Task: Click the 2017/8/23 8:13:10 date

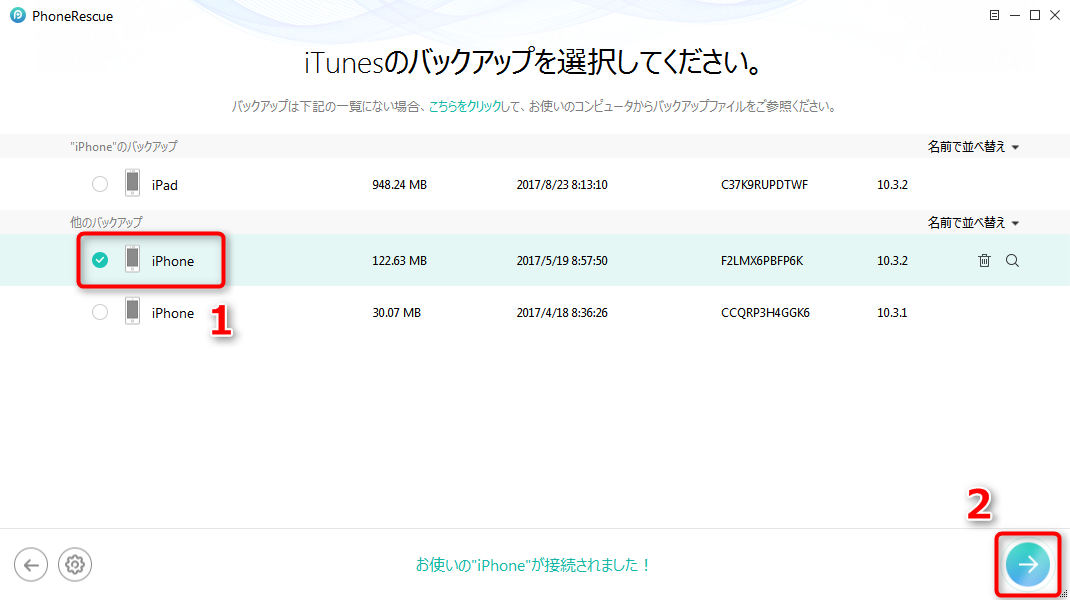Action: (562, 184)
